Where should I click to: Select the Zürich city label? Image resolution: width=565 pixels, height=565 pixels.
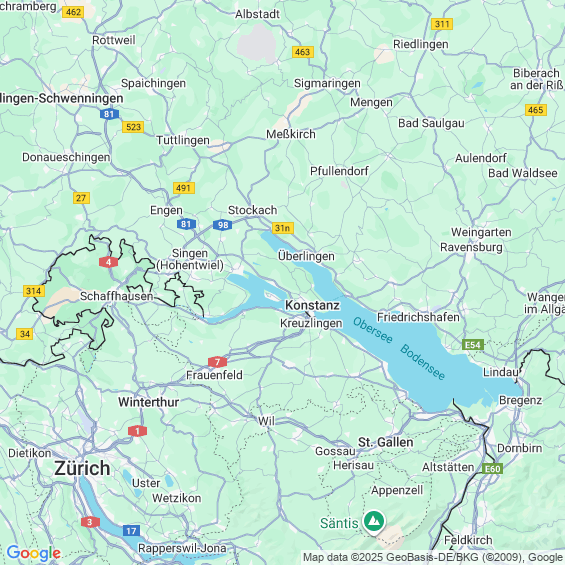click(x=82, y=468)
